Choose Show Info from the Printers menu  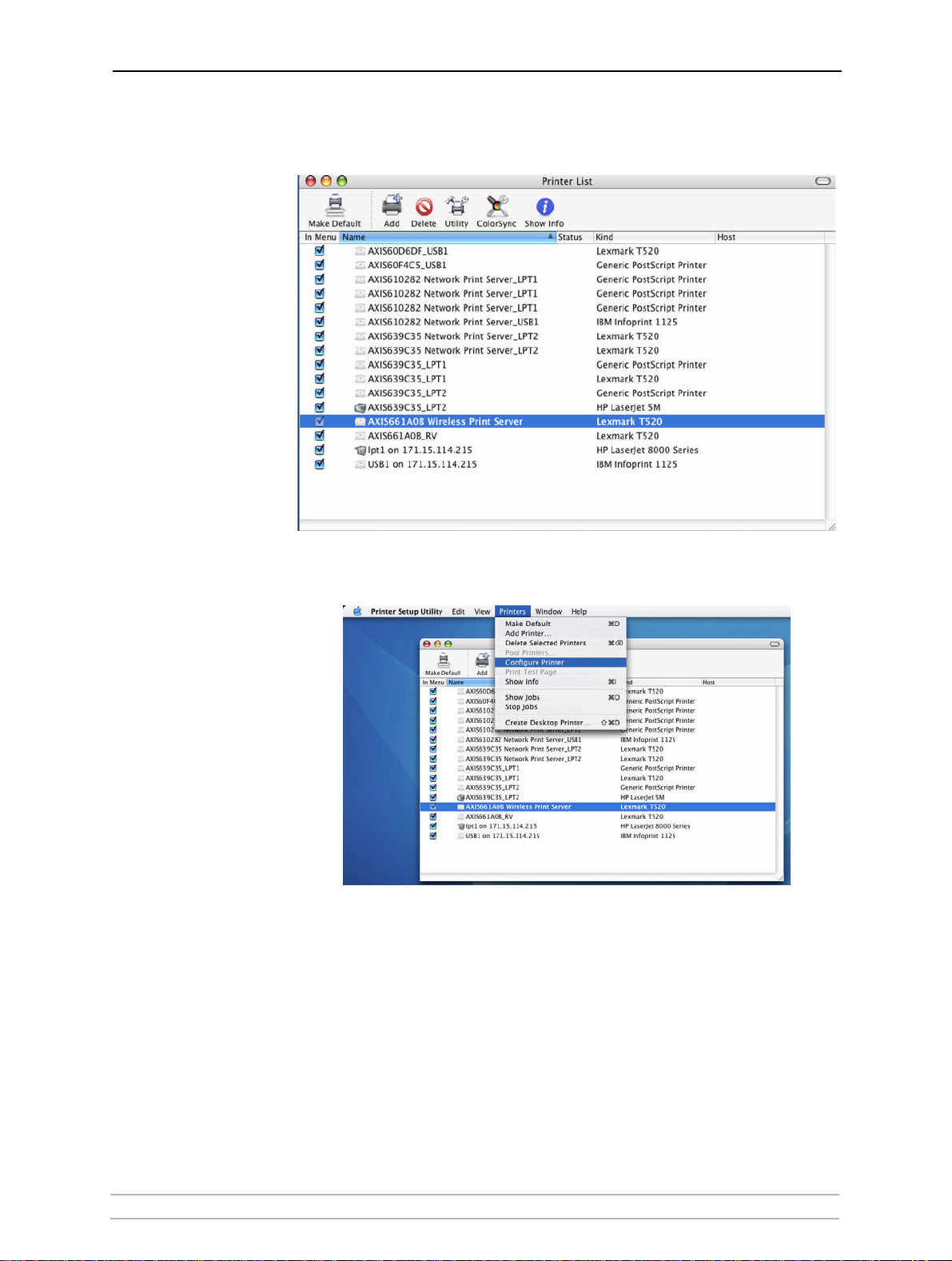click(560, 682)
